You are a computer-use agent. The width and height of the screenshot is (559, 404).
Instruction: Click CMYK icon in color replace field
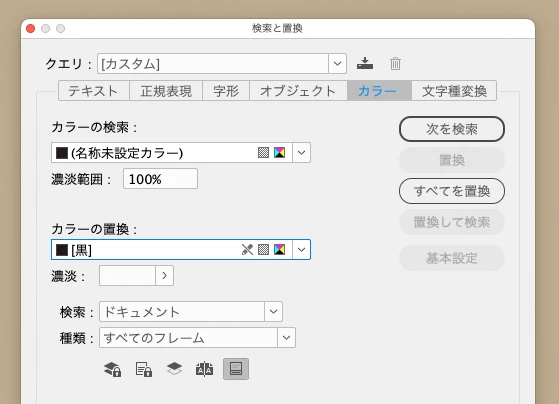280,250
